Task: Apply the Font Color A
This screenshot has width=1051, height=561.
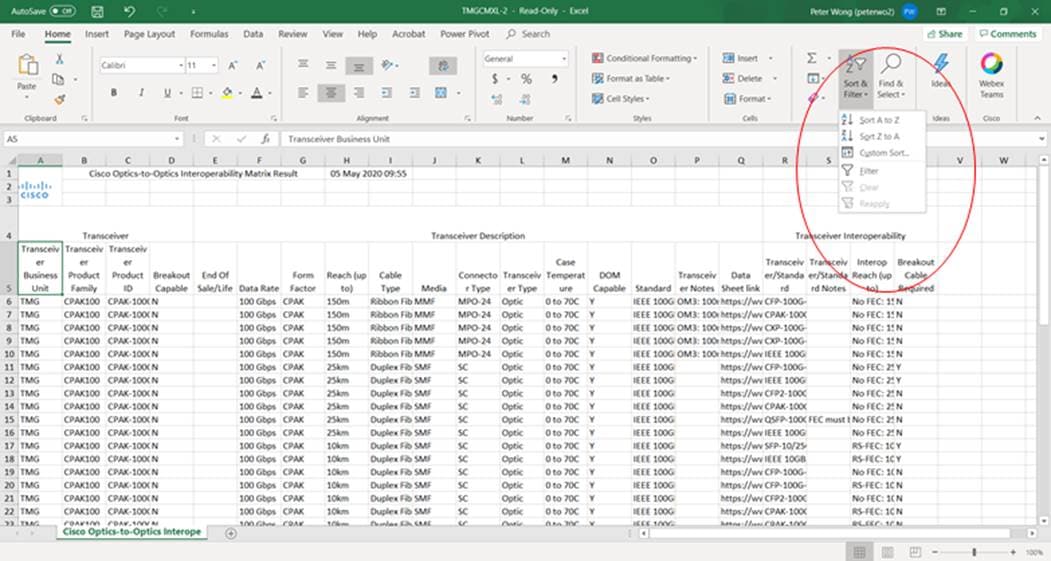Action: 257,92
